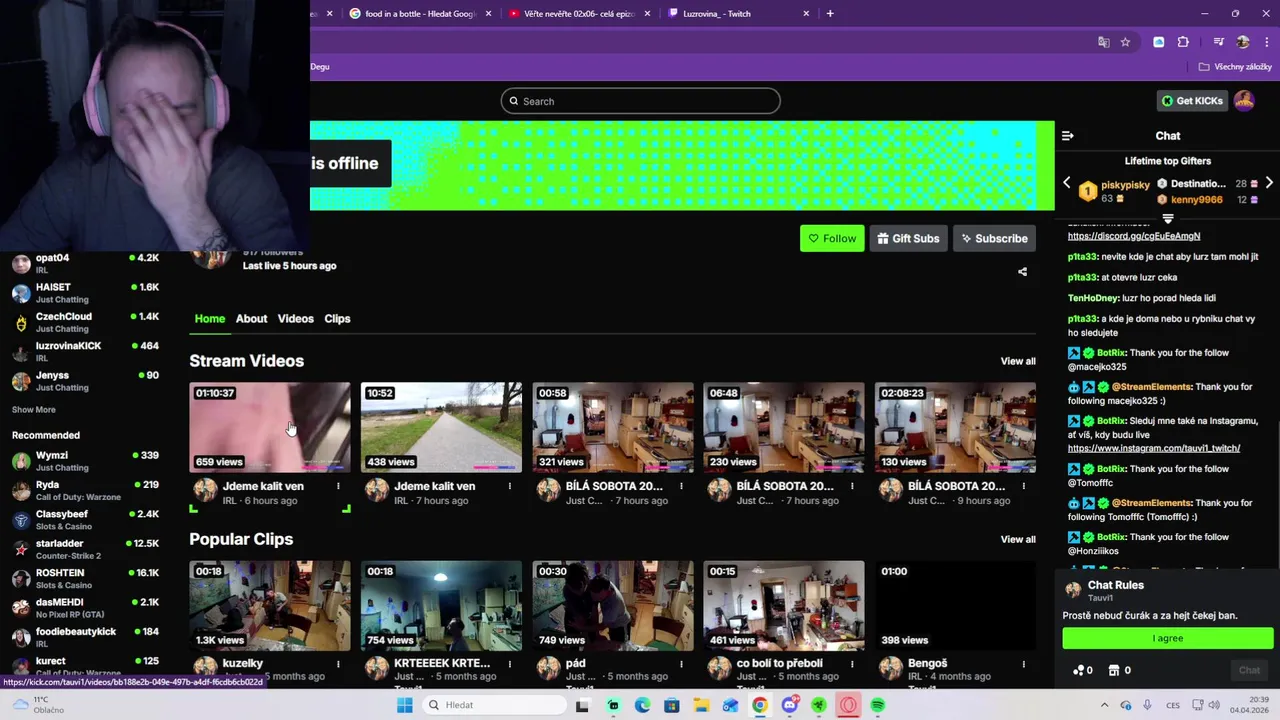Open options menu for 321-views BÍLÁ SOBOTA video

click(x=681, y=486)
